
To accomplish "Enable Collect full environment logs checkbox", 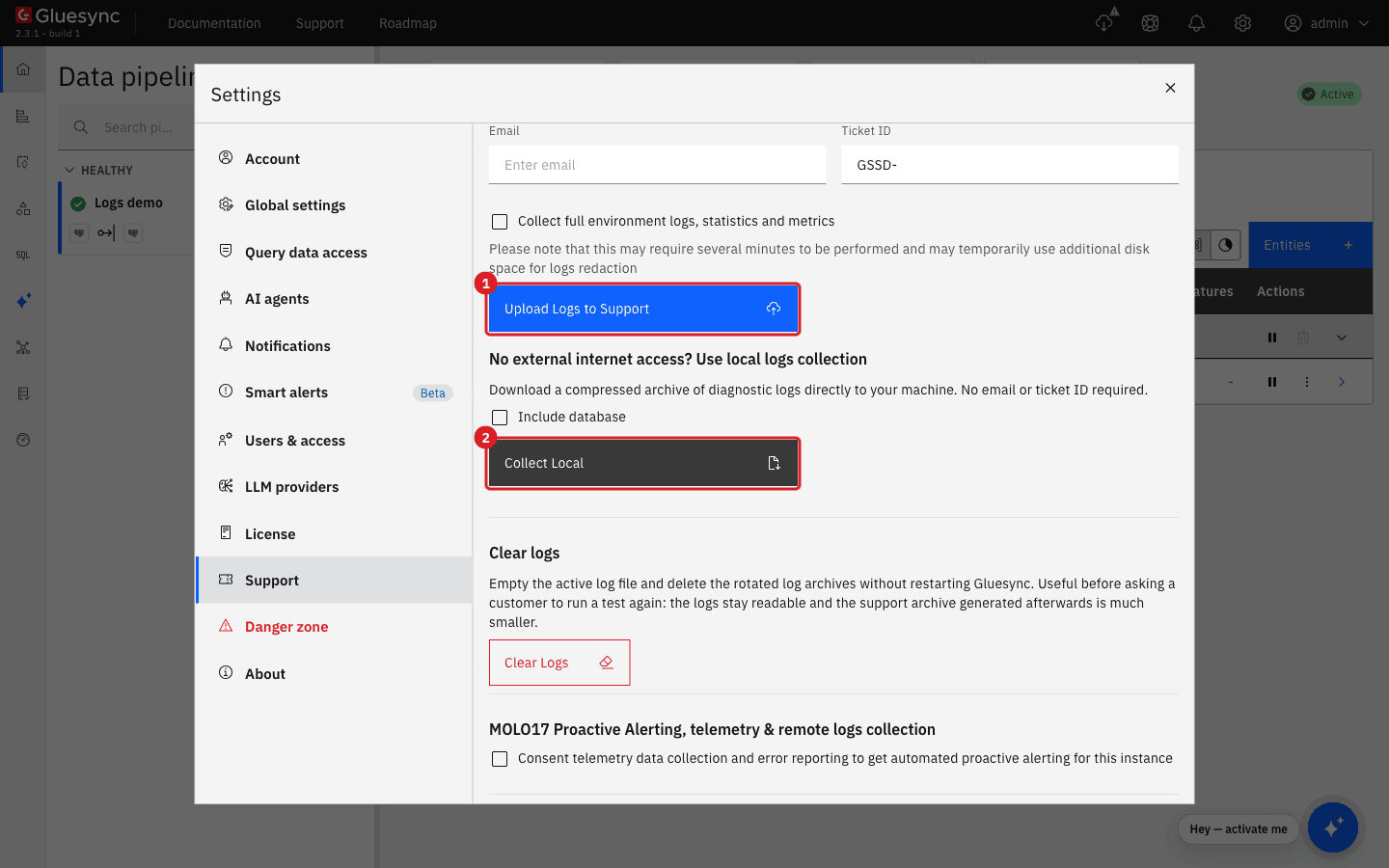I will tap(500, 222).
